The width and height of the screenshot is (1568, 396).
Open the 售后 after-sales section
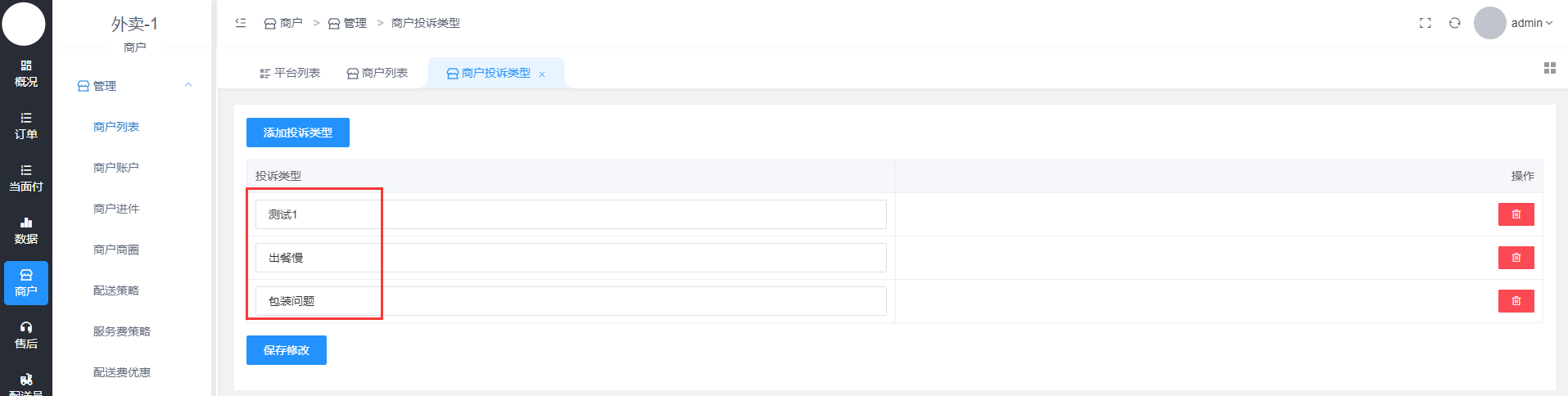pos(26,335)
